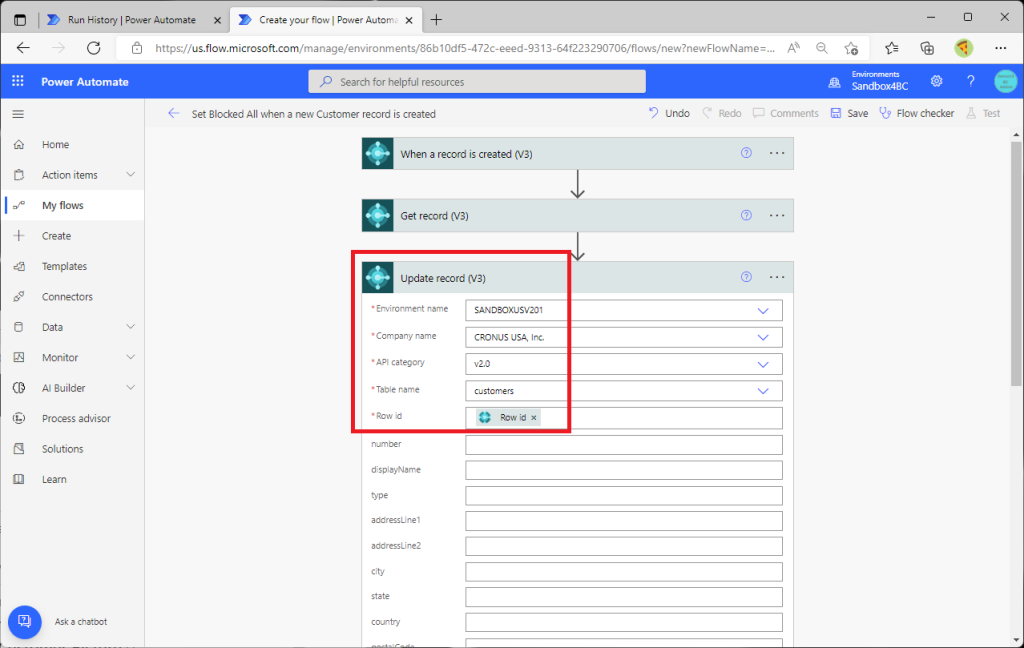The image size is (1024, 648).
Task: Open the Ask a chatbot button
Action: coord(25,621)
